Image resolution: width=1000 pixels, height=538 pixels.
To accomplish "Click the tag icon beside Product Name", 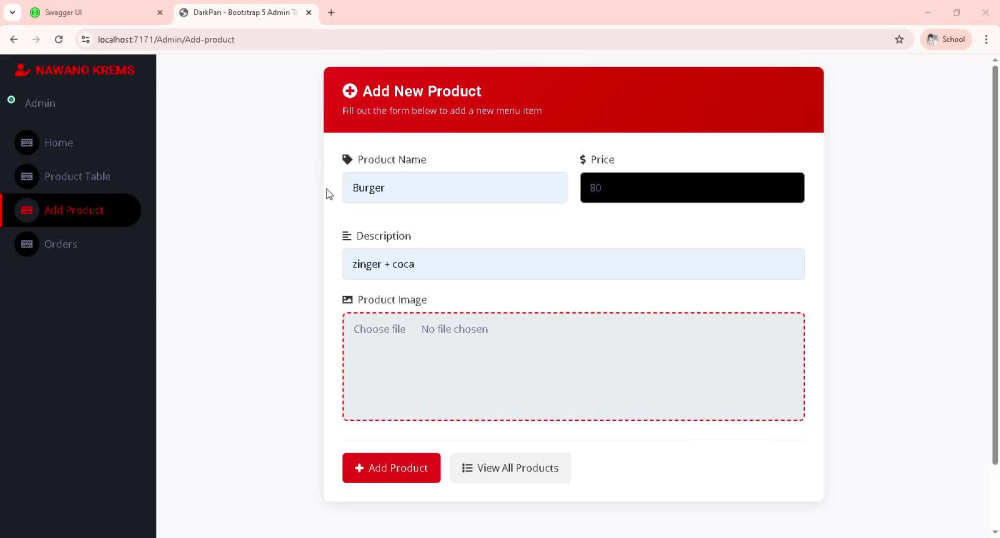I will click(347, 159).
